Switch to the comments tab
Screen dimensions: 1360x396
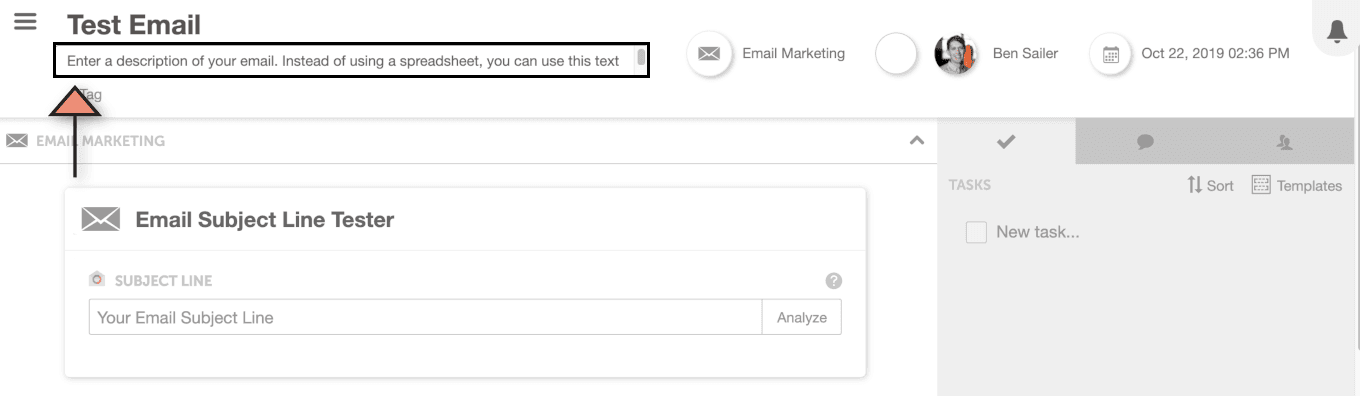1145,142
